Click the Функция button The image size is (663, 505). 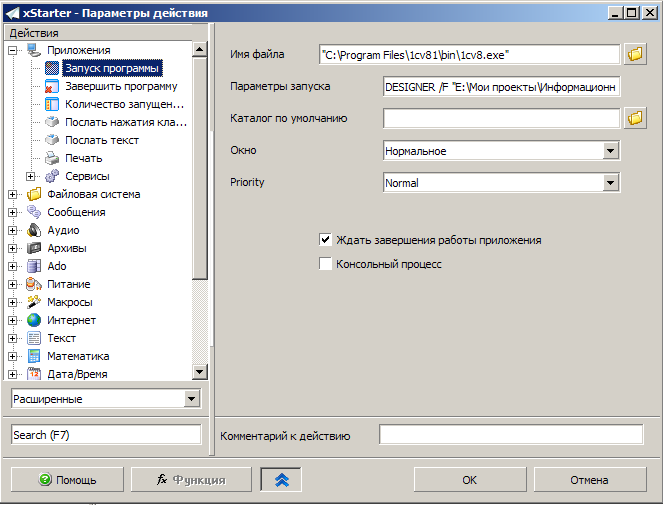pos(191,480)
